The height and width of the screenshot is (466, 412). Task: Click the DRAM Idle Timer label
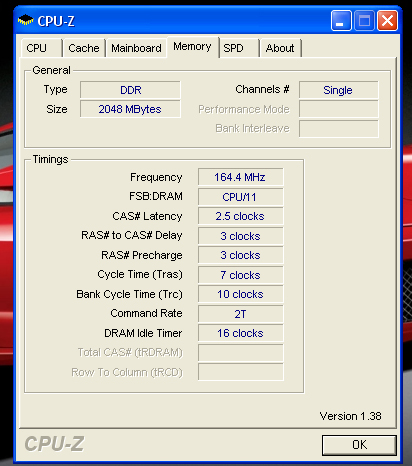tap(143, 333)
